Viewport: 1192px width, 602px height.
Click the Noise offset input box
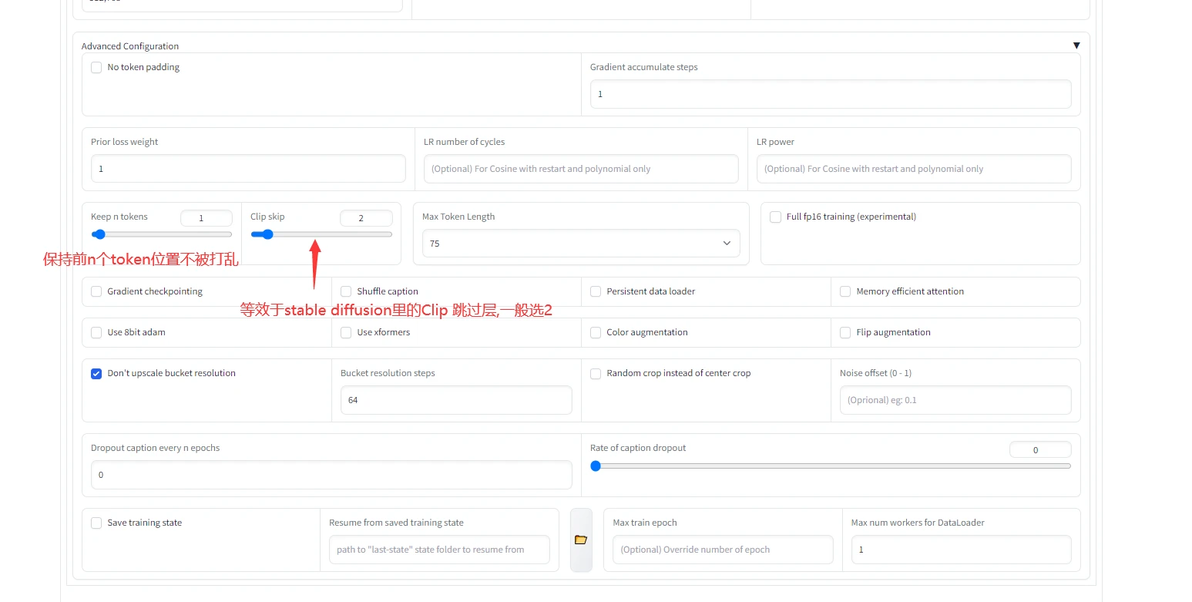(x=955, y=400)
